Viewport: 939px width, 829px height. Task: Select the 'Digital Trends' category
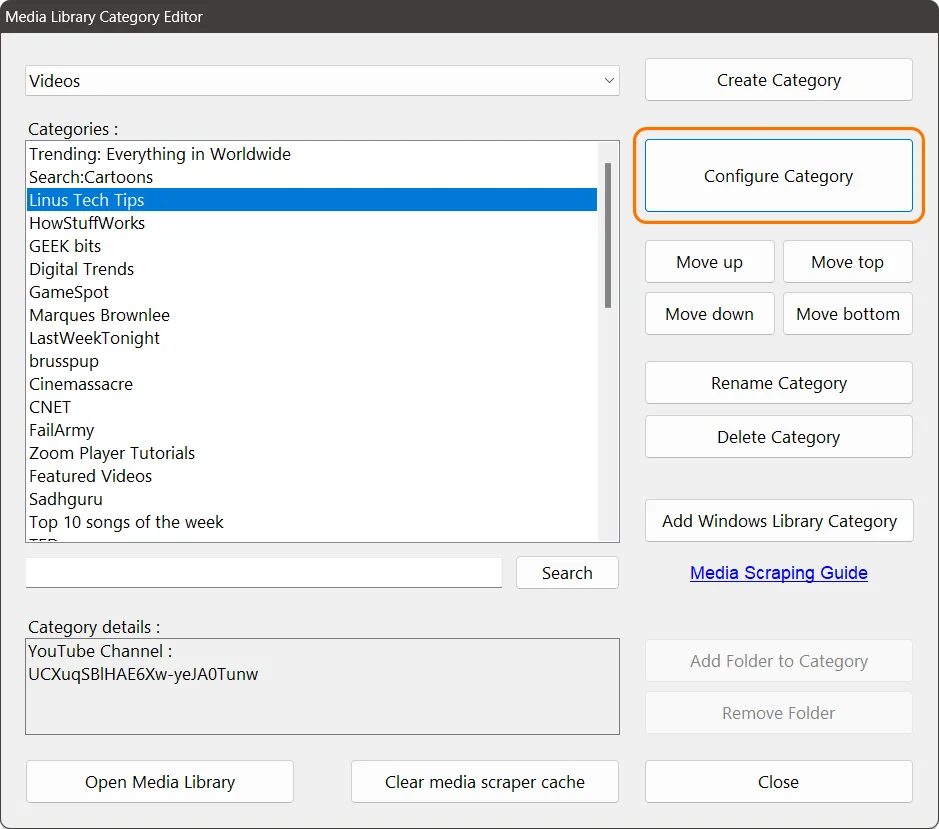click(x=312, y=269)
